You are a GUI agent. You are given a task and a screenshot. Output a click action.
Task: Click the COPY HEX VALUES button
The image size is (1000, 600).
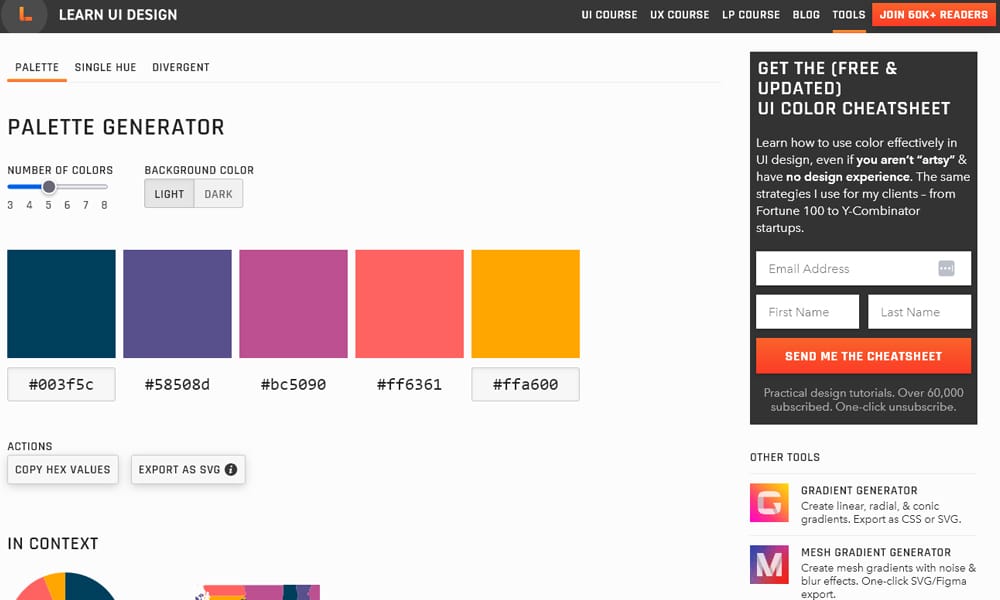[x=62, y=469]
